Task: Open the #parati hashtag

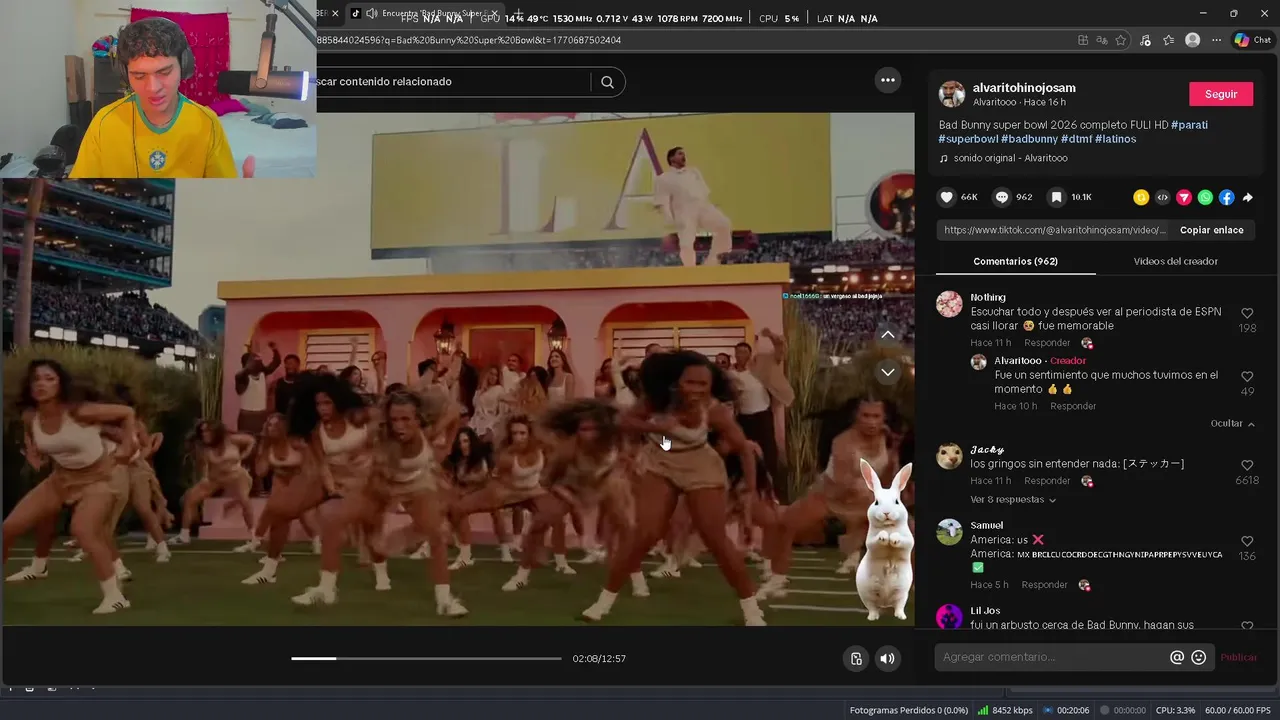Action: pyautogui.click(x=1189, y=125)
